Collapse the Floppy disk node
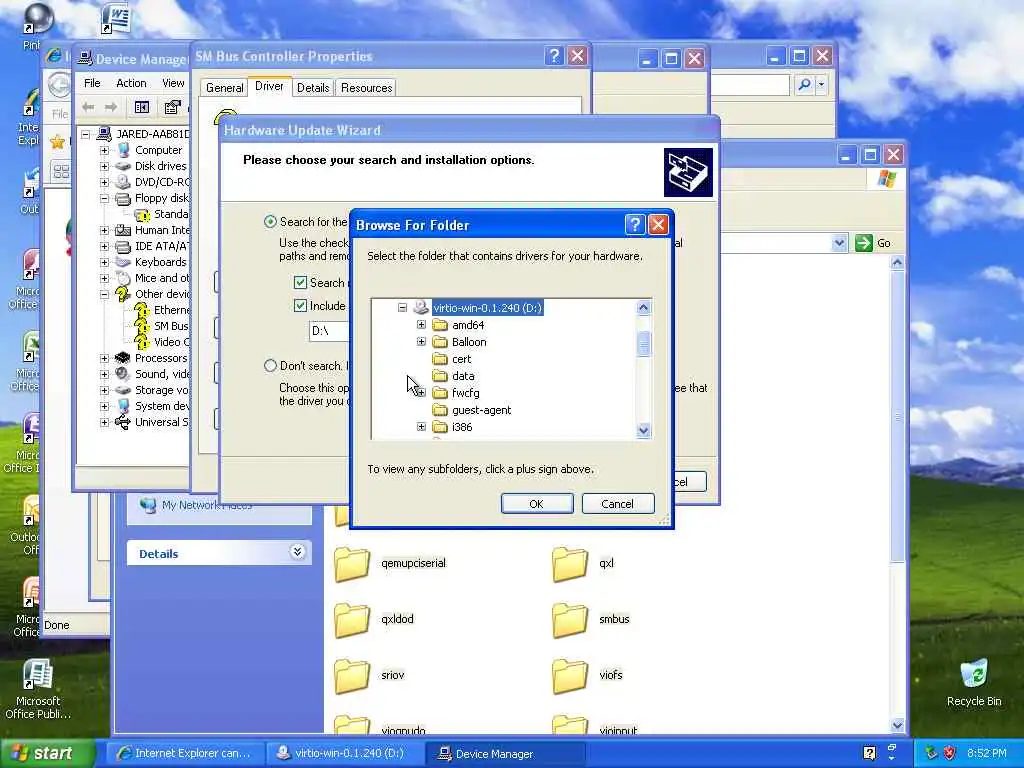Image resolution: width=1024 pixels, height=768 pixels. click(104, 198)
